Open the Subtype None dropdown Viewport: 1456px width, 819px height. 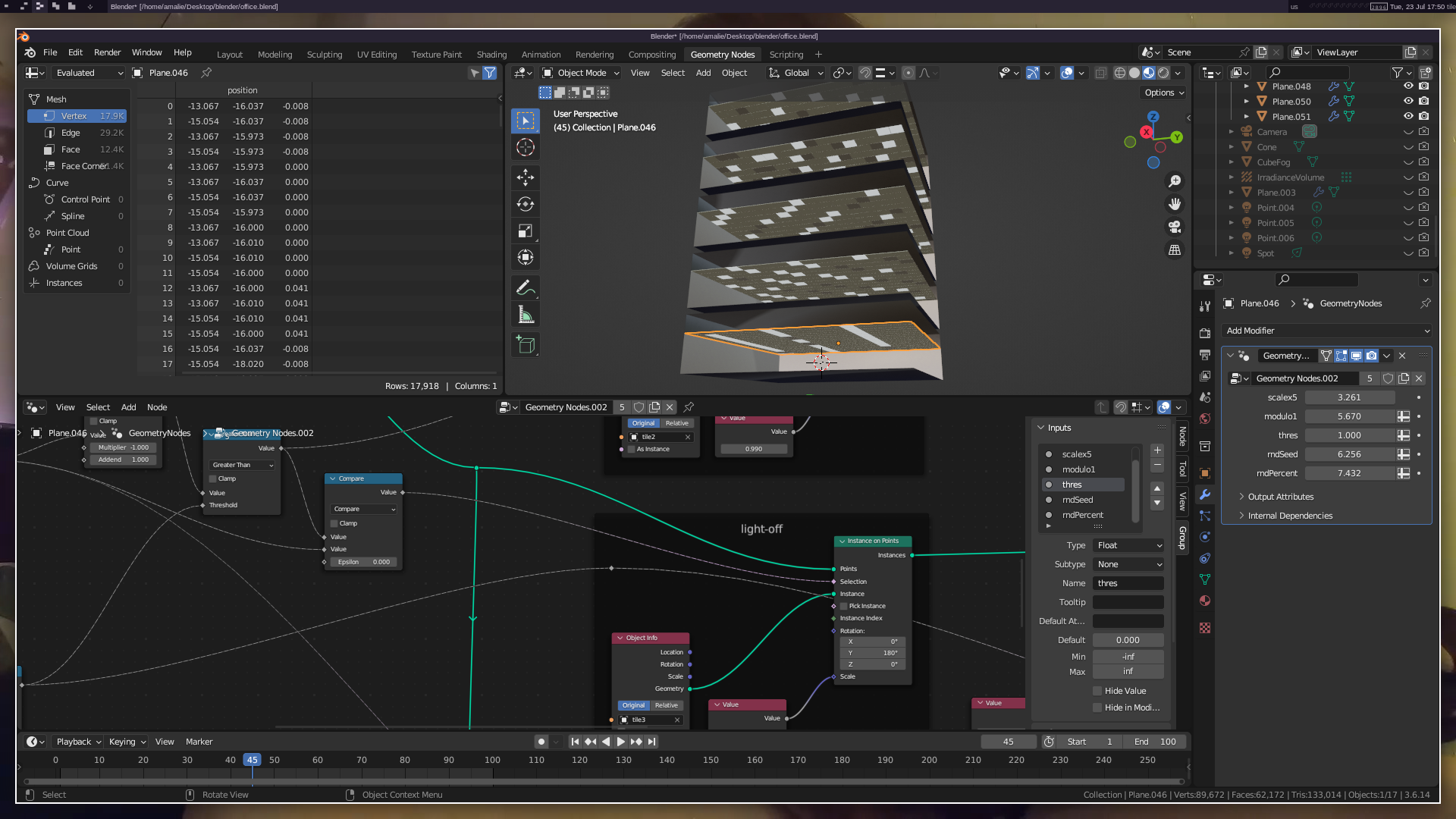1128,564
